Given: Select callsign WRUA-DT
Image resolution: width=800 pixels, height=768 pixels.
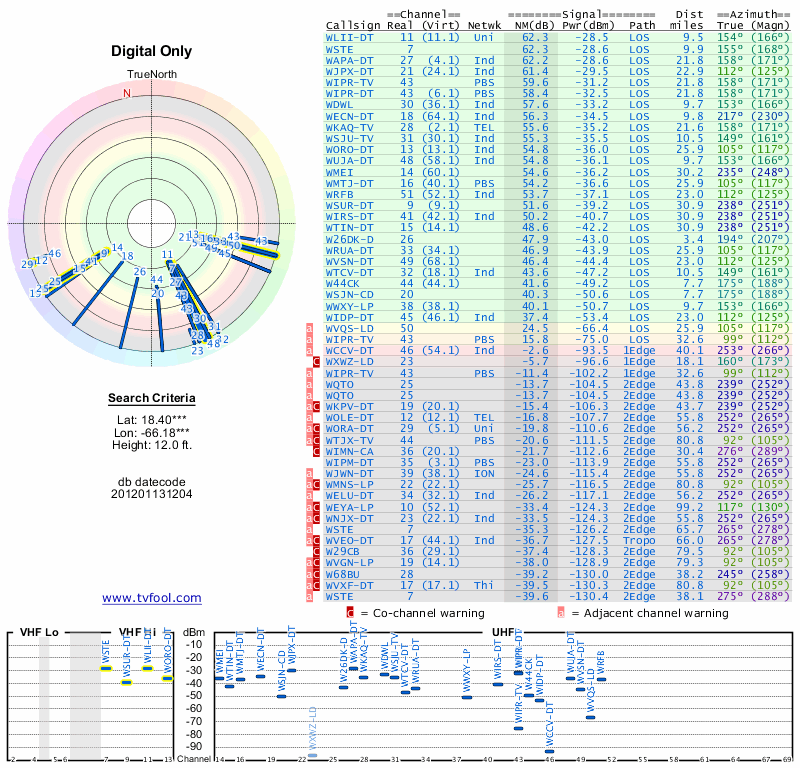Looking at the screenshot, I should point(349,251).
